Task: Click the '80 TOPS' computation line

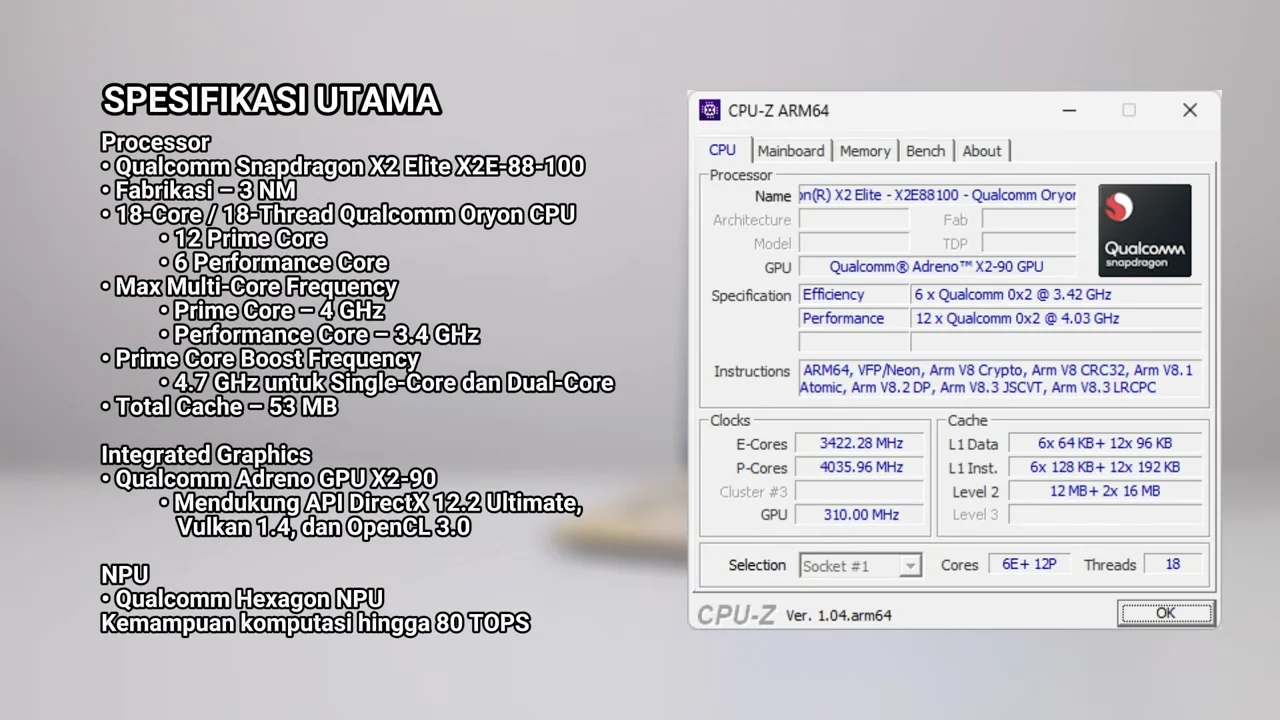Action: (x=315, y=622)
